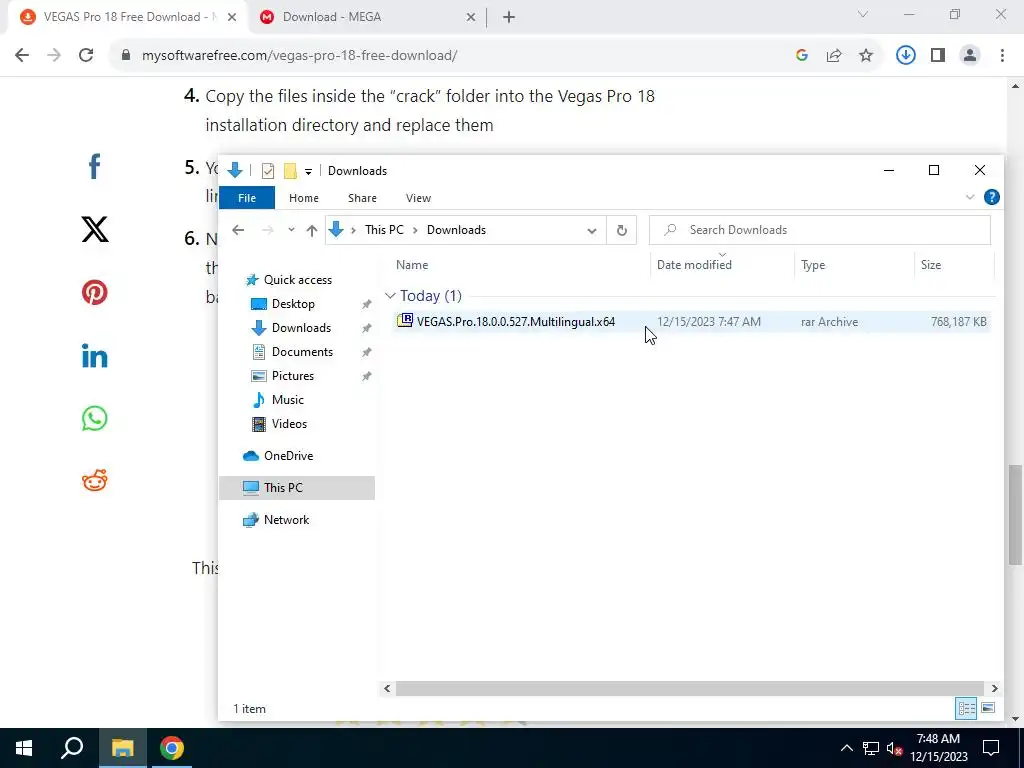This screenshot has width=1024, height=768.
Task: Sort files by Name column
Action: point(412,264)
